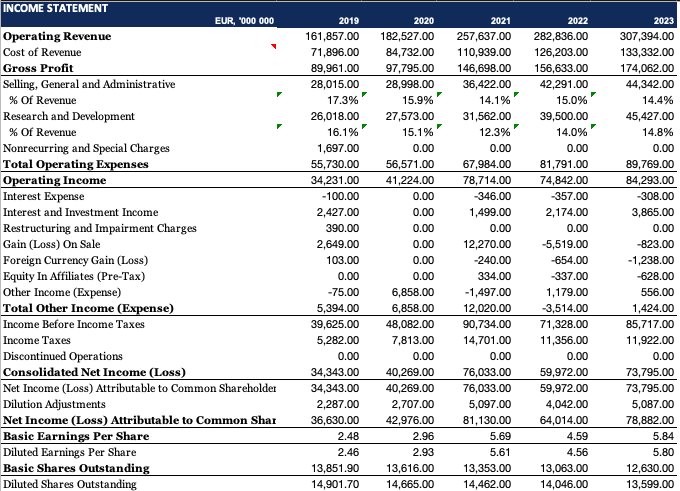The height and width of the screenshot is (491, 680).
Task: Select 2021 R&D percentage 12.3%
Action: point(495,133)
